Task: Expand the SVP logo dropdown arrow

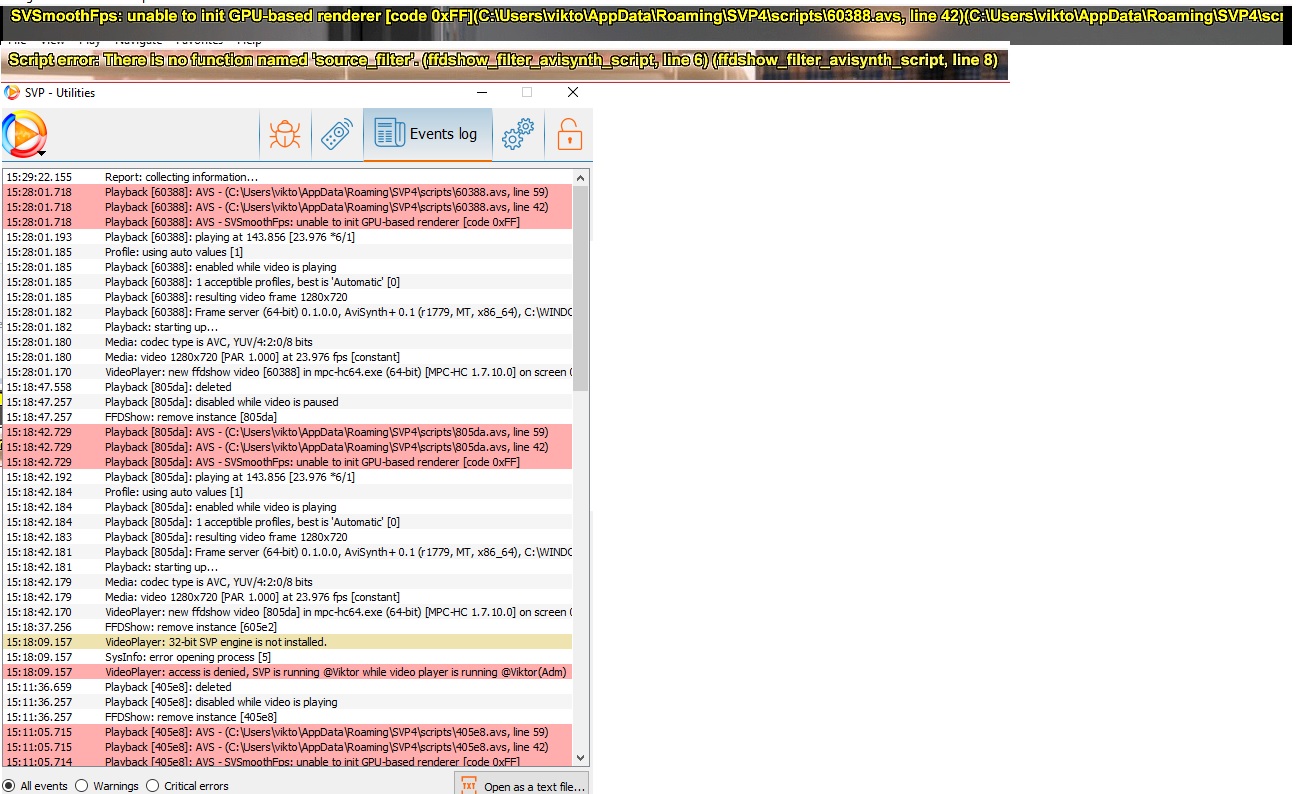Action: click(x=41, y=153)
